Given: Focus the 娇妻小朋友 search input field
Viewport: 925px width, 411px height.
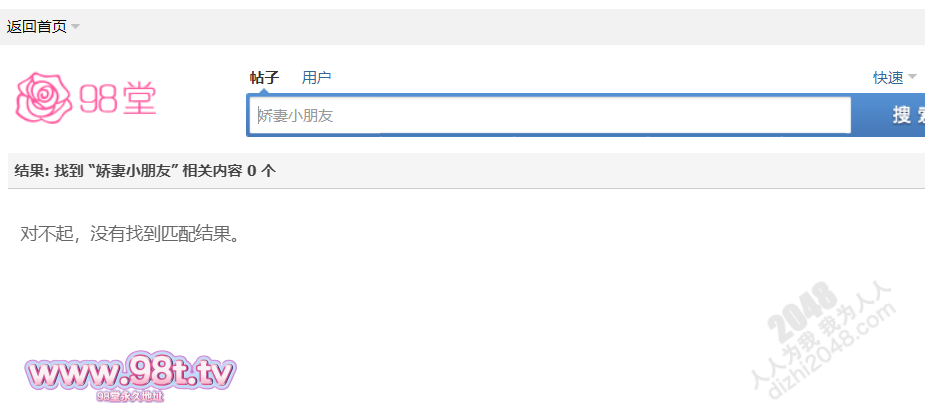Looking at the screenshot, I should tap(548, 115).
